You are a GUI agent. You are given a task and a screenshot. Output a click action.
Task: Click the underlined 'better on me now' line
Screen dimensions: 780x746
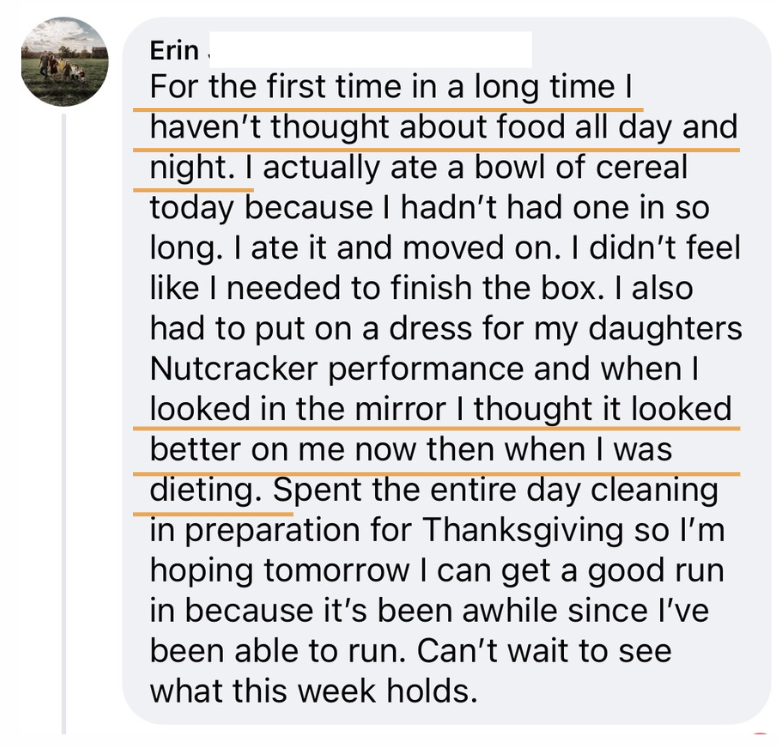point(411,450)
